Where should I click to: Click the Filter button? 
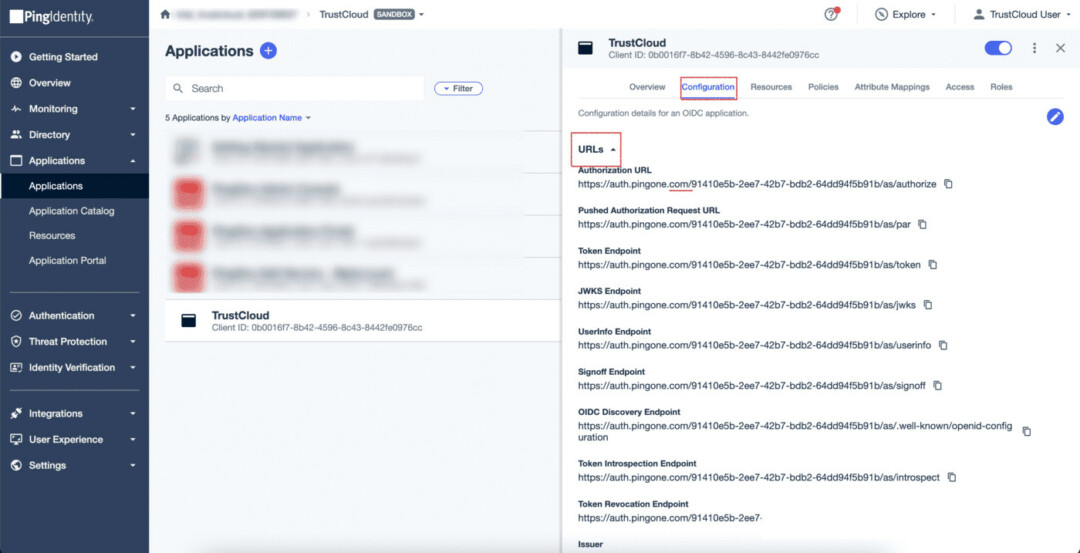pos(458,89)
